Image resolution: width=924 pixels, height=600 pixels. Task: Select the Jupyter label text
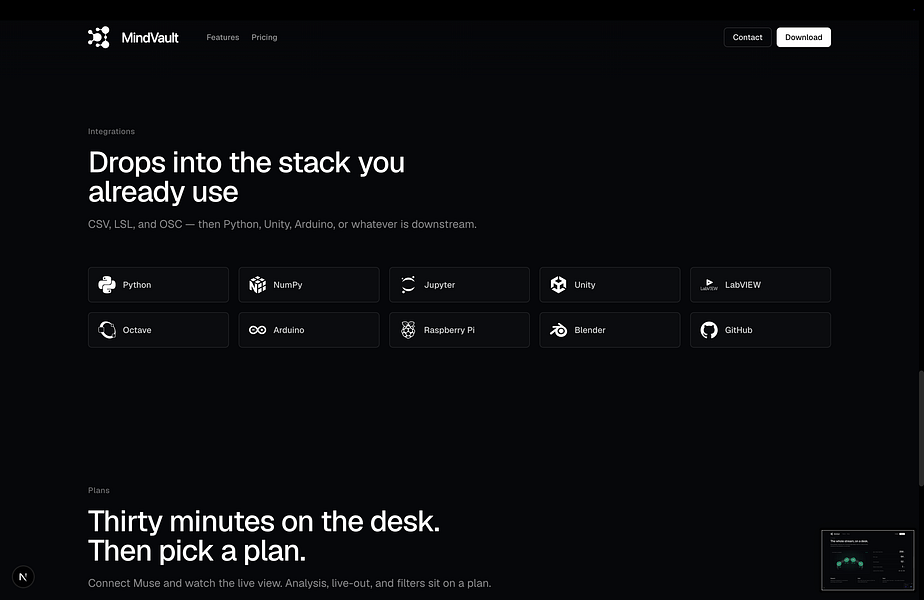[439, 285]
